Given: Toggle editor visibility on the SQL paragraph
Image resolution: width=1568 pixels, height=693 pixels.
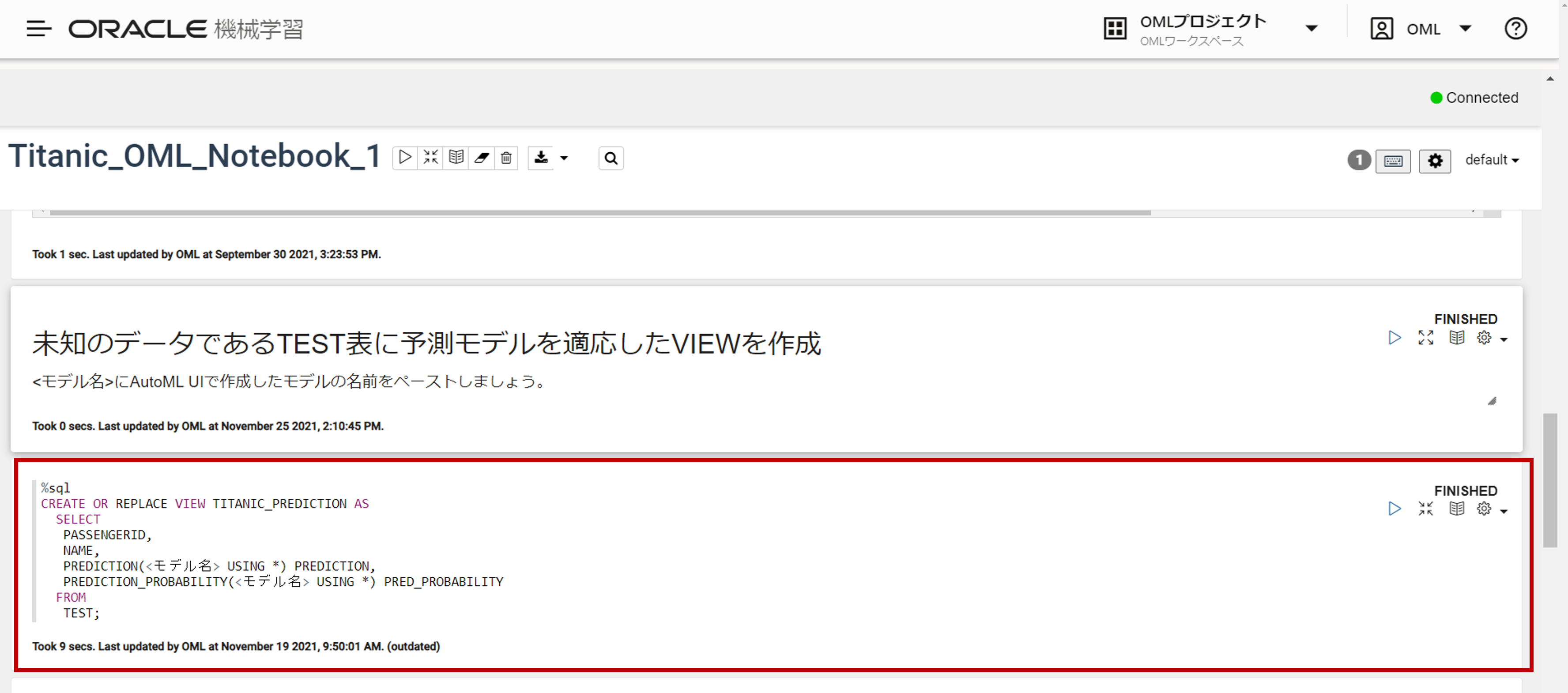Looking at the screenshot, I should 1425,508.
